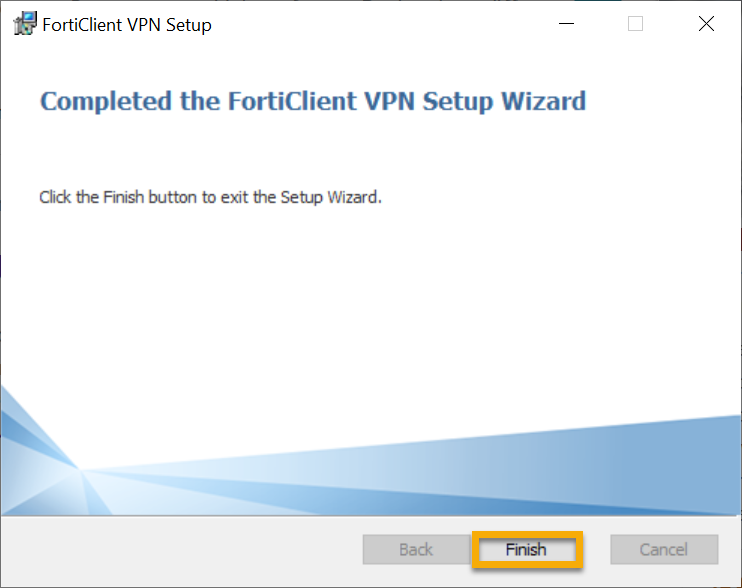Click the blank white area below the instruction
742x588 pixels.
point(370,300)
